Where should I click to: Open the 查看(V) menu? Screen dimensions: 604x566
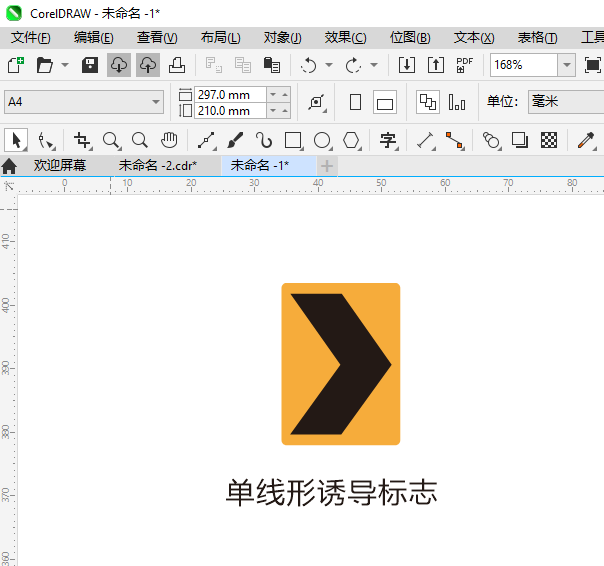coord(157,38)
